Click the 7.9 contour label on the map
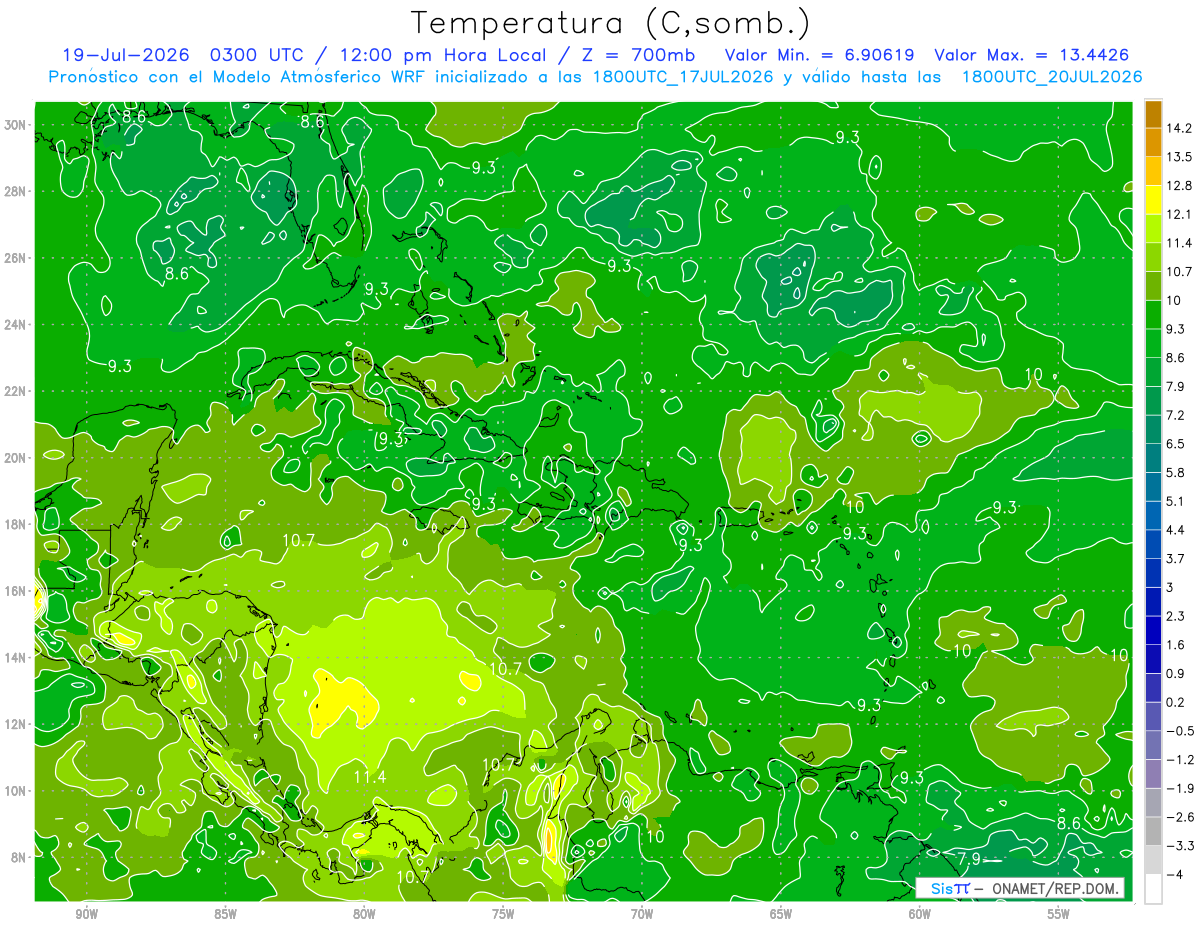1200x927 pixels. coord(969,858)
